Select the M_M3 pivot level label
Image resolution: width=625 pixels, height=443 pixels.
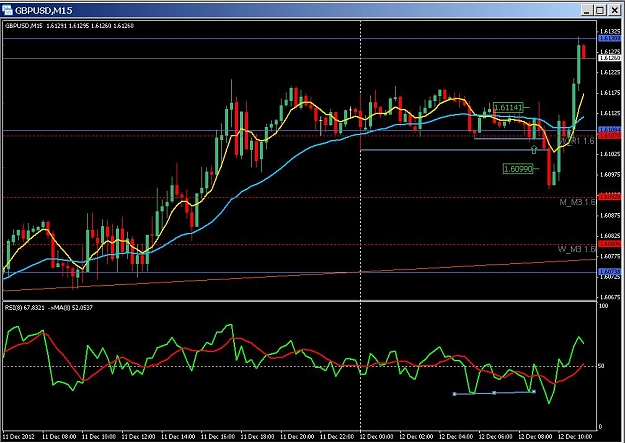pyautogui.click(x=577, y=202)
